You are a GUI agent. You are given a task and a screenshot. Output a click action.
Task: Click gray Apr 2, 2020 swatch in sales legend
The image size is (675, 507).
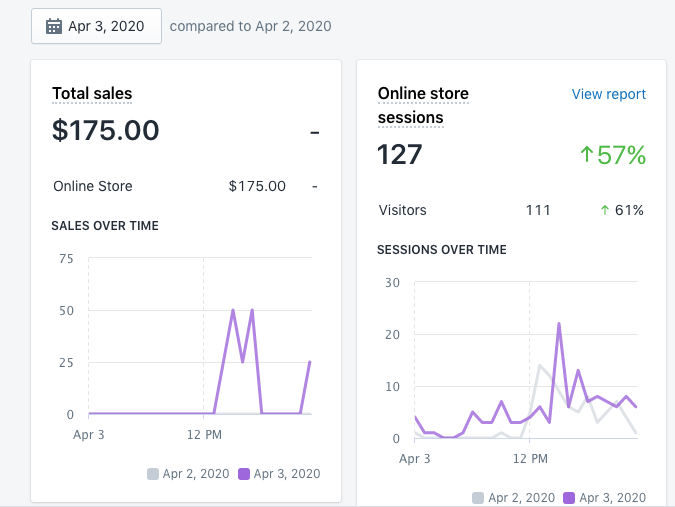click(153, 474)
